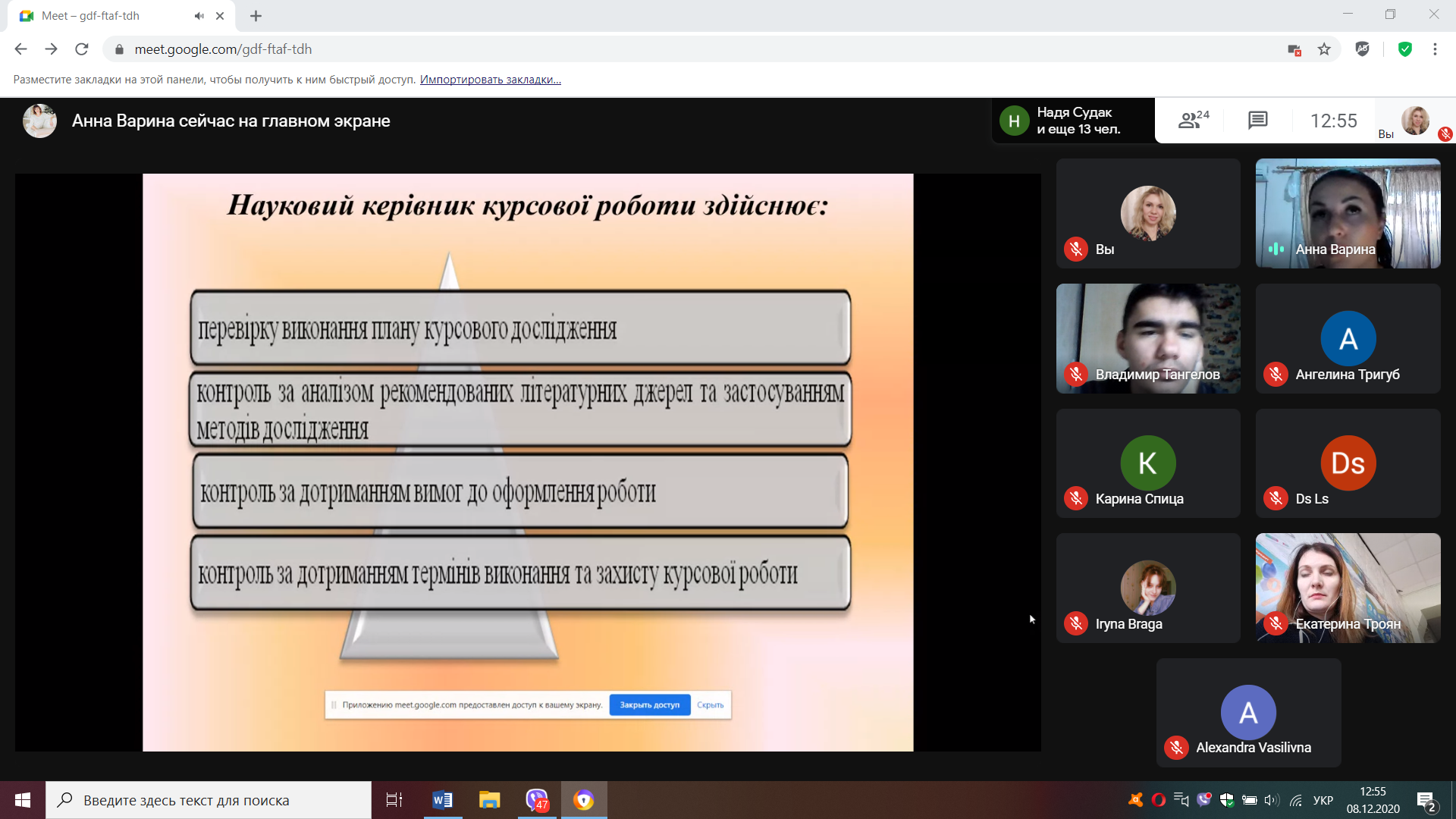The height and width of the screenshot is (819, 1456).
Task: Click the Закрыть доступ button
Action: click(x=649, y=704)
